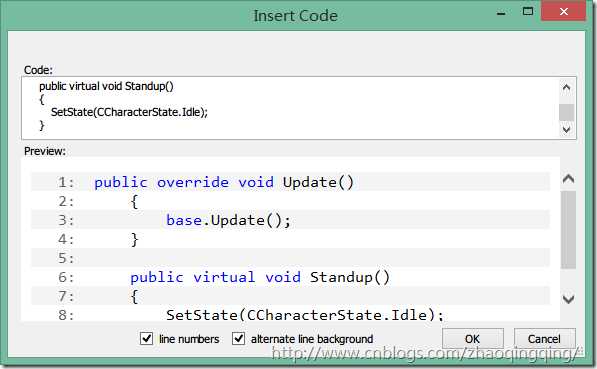Screen dimensions: 597x369
Task: Dismiss dialog with Cancel button
Action: pos(544,339)
